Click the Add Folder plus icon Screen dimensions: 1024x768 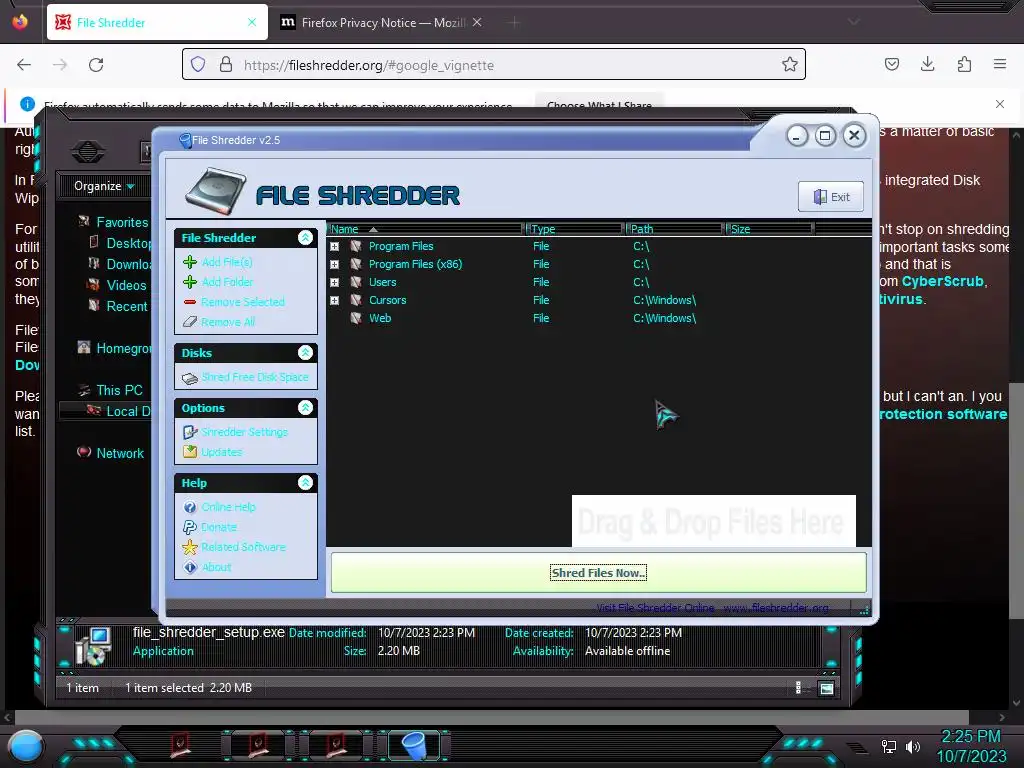pyautogui.click(x=190, y=282)
